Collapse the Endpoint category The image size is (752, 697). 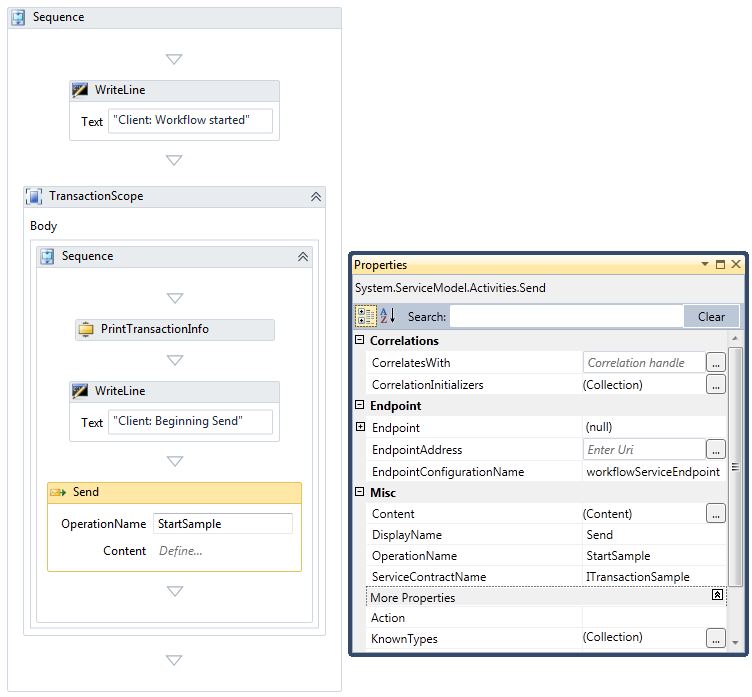coord(359,405)
